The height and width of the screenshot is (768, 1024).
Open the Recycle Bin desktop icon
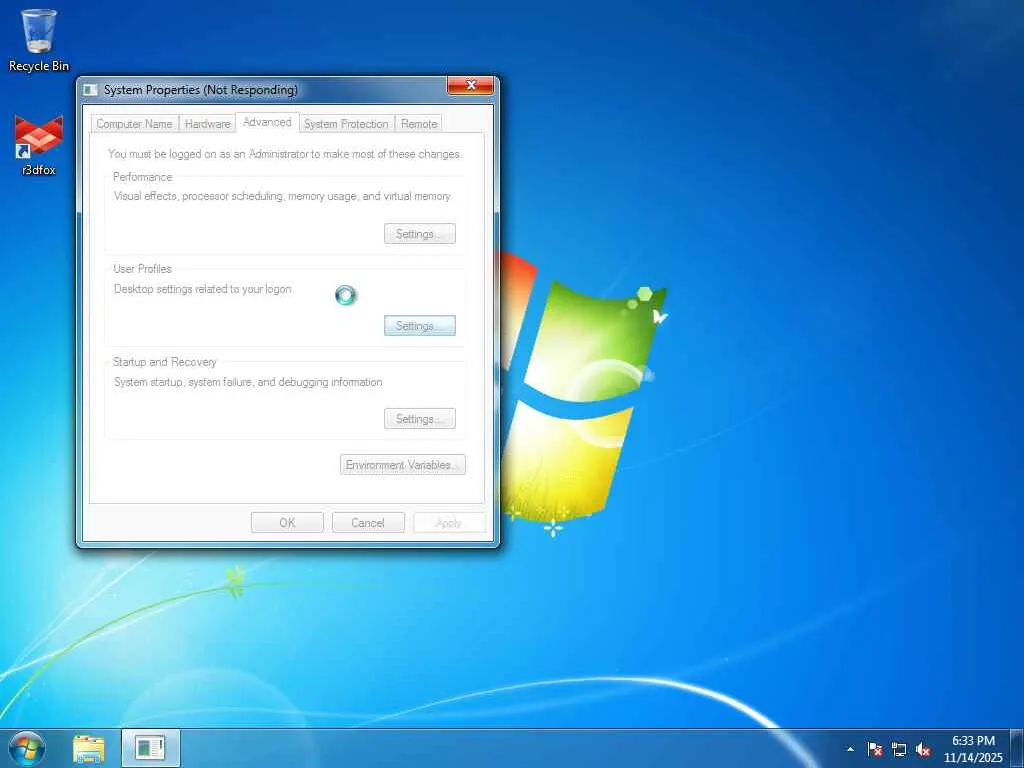pos(39,40)
